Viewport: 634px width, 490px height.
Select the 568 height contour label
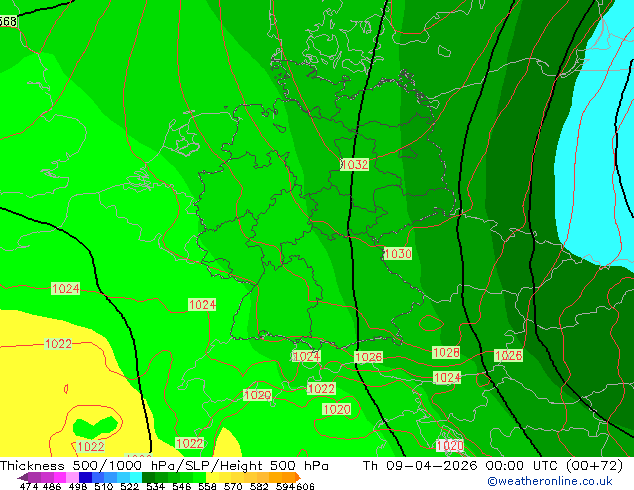(x=8, y=21)
